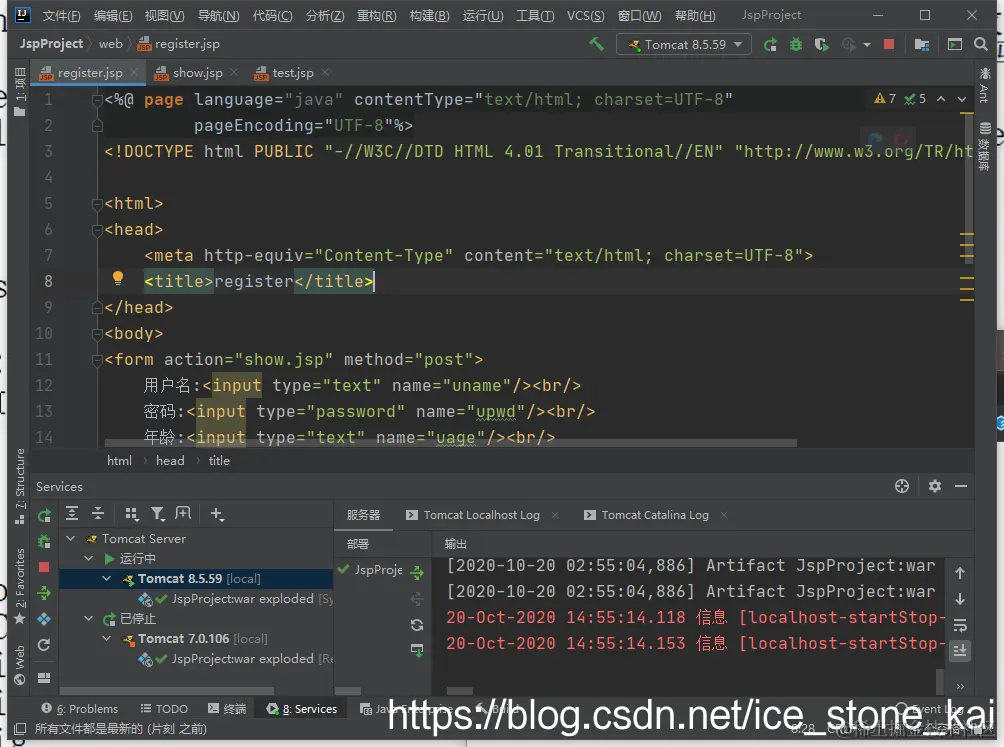Open the 帮助(H) menu
Image resolution: width=1004 pixels, height=747 pixels.
point(695,15)
